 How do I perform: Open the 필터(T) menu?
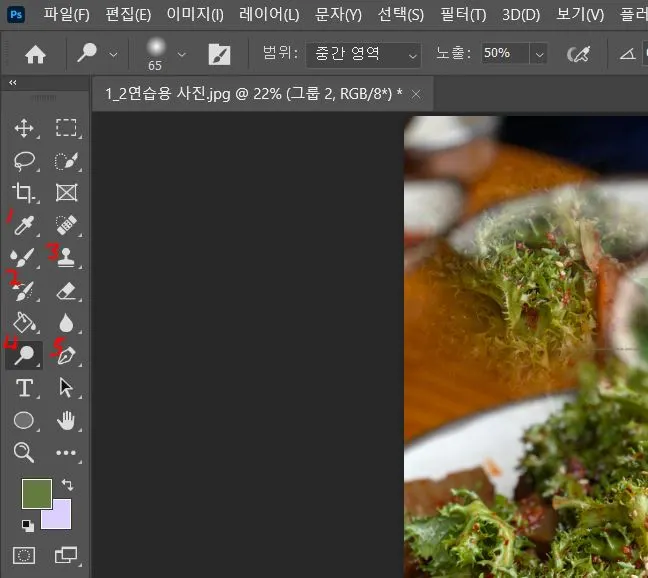(463, 15)
